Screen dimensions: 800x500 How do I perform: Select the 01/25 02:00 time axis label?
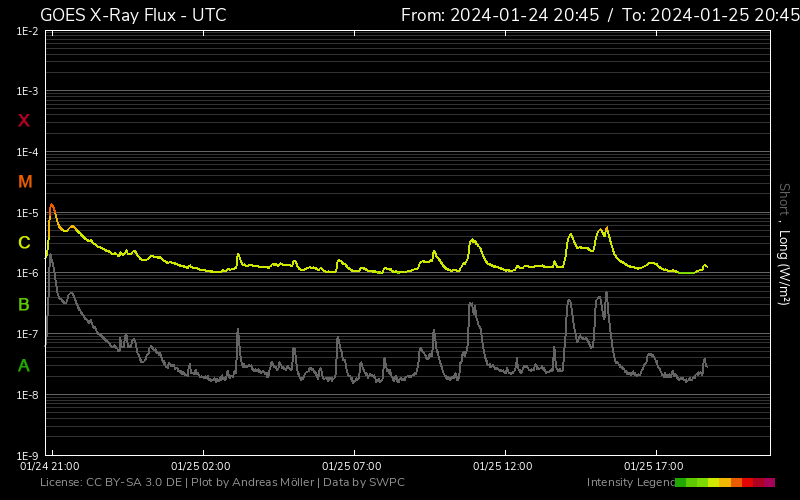point(201,466)
